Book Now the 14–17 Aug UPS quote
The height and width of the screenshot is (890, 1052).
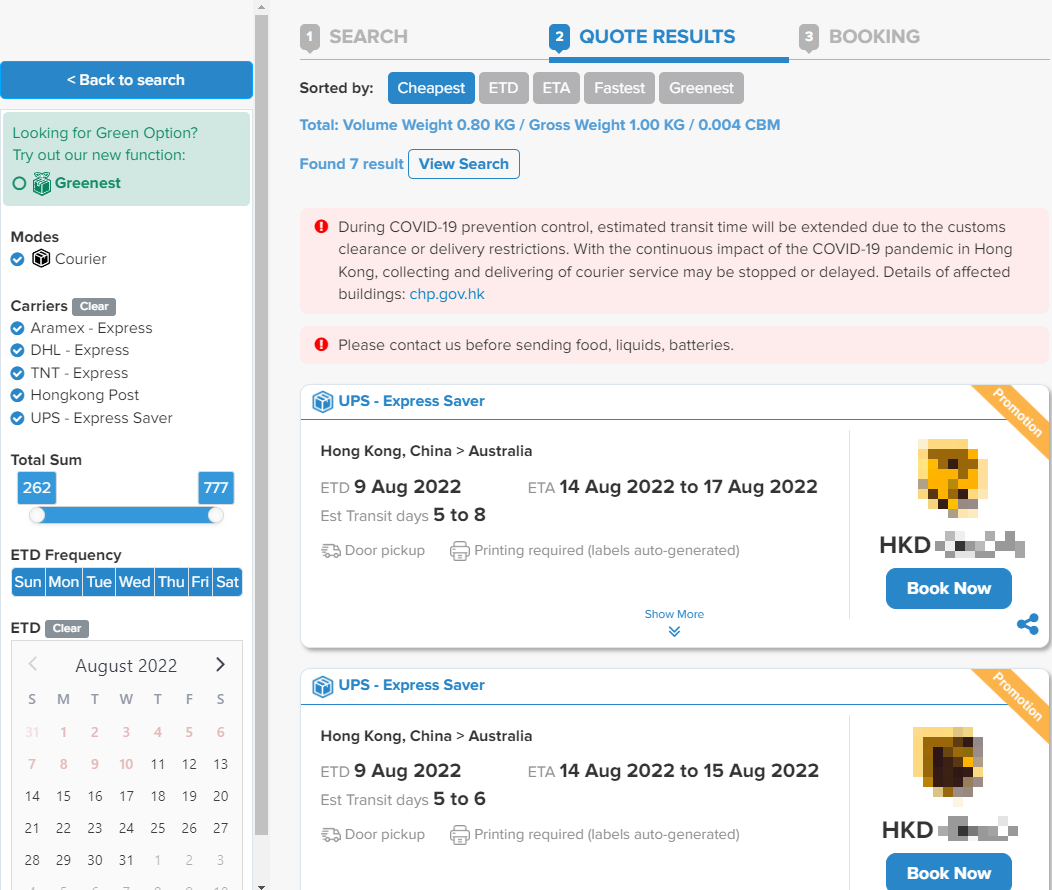tap(949, 588)
